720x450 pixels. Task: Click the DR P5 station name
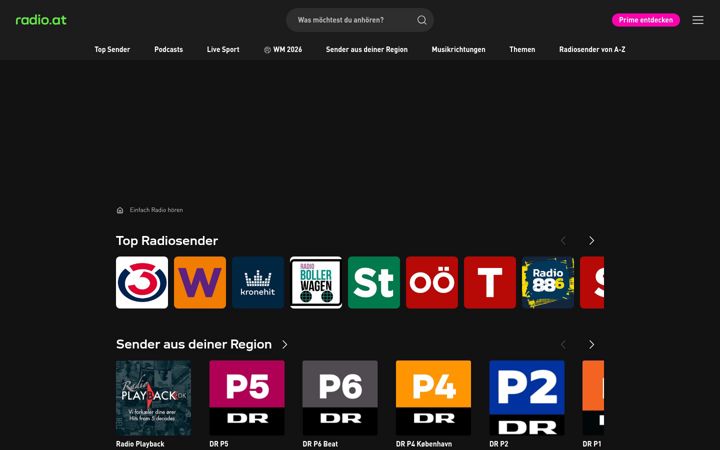[219, 444]
